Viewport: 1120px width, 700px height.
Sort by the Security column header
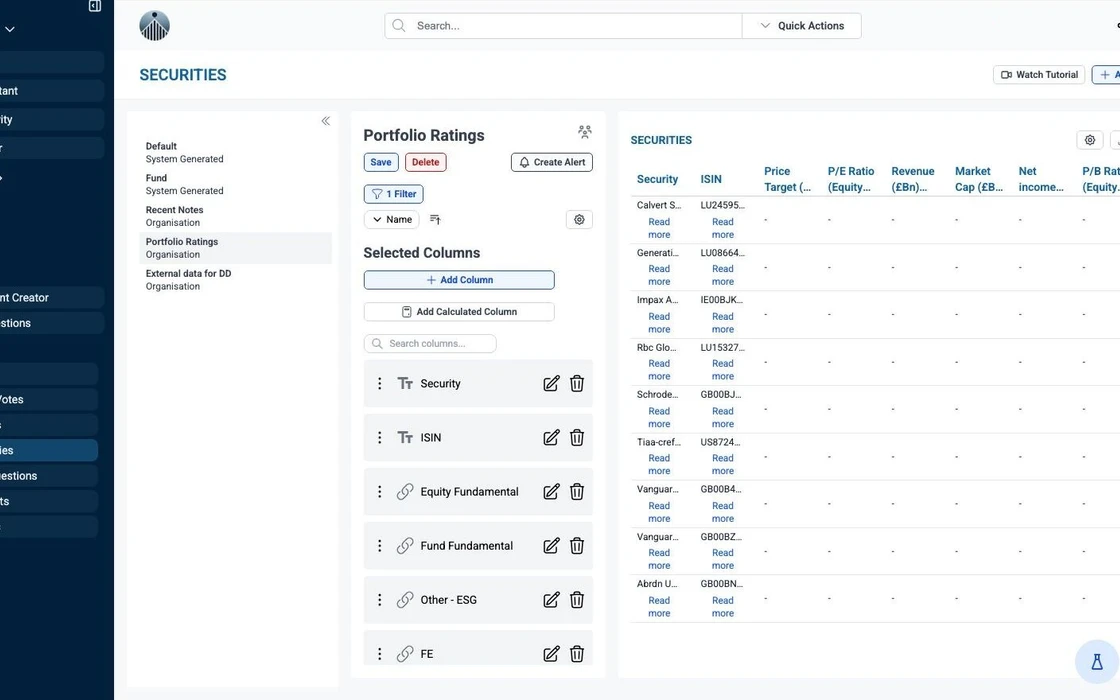pos(657,179)
